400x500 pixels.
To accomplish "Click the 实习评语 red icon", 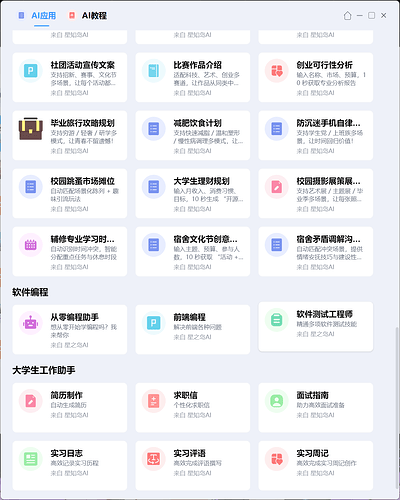I will (x=154, y=459).
